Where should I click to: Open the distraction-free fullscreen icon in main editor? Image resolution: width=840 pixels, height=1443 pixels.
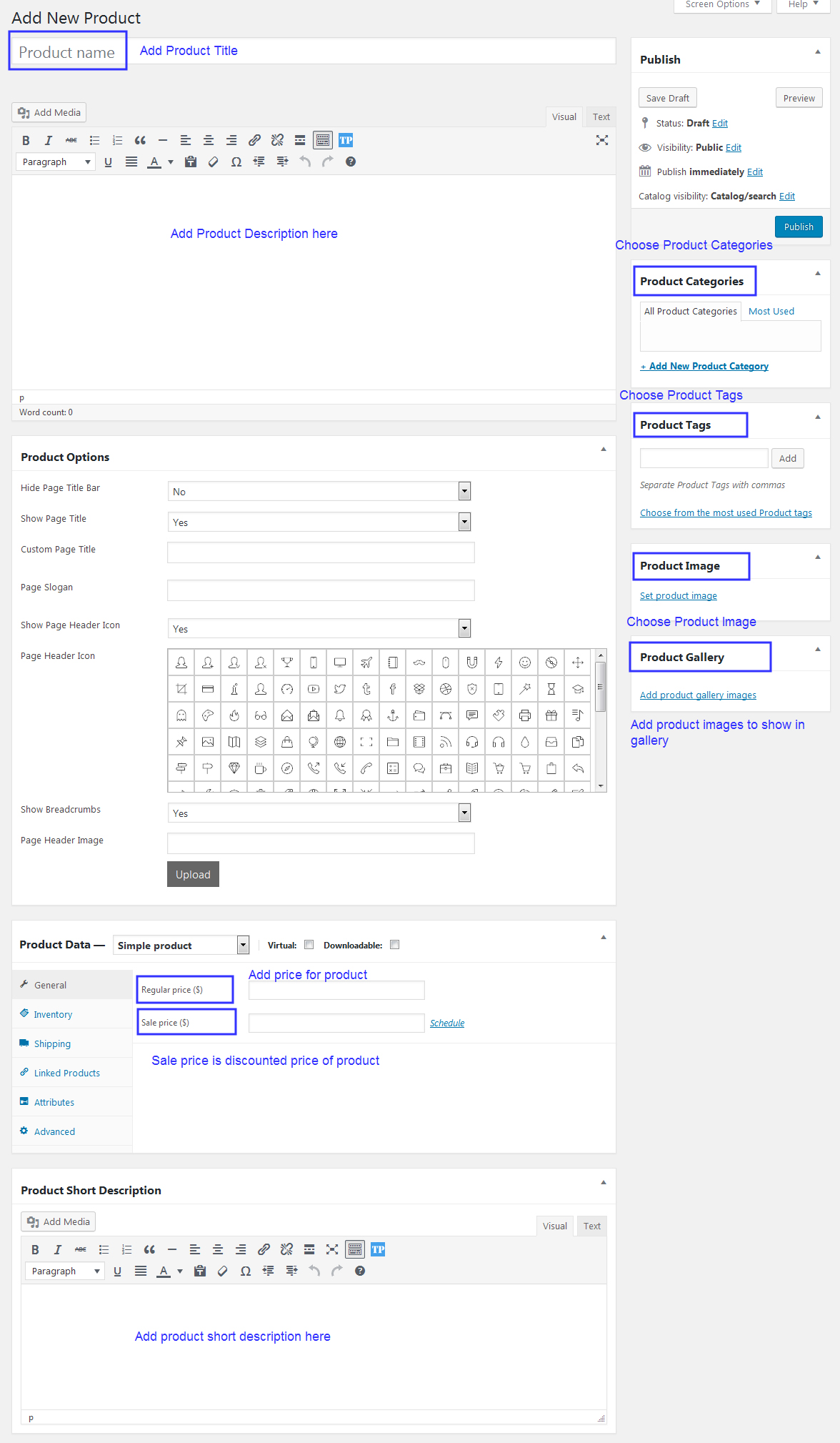click(x=602, y=141)
